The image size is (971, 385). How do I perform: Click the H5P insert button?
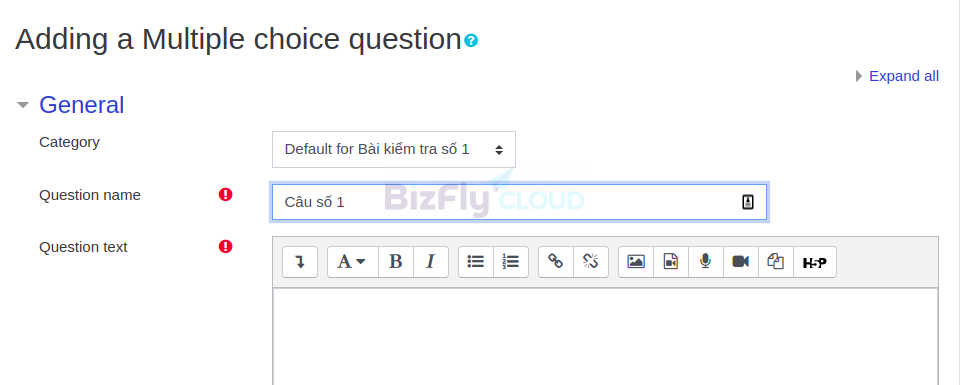tap(814, 262)
